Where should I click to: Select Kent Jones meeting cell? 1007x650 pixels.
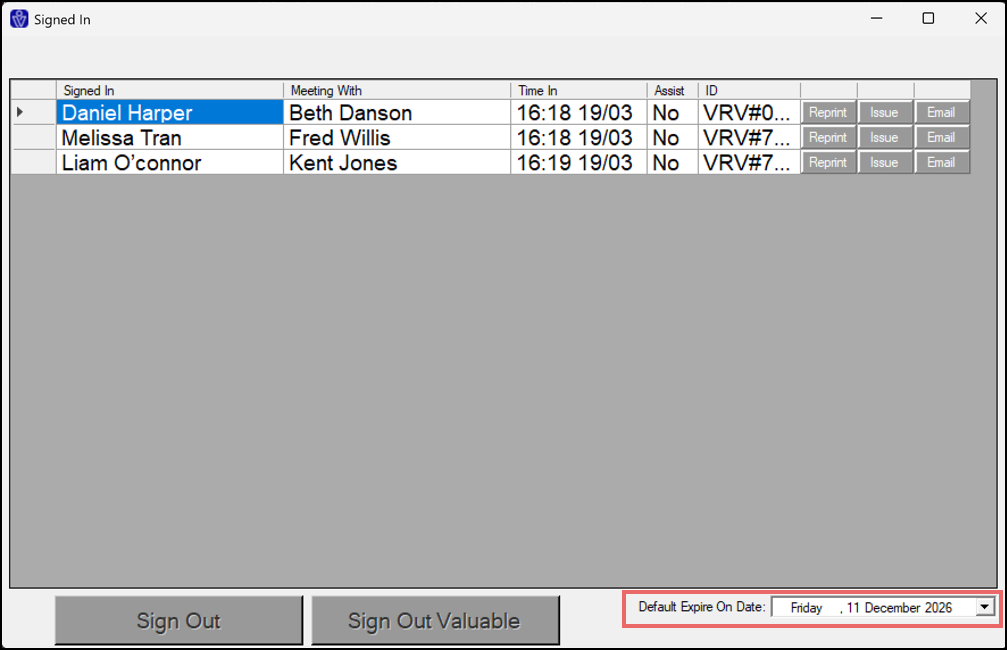click(x=396, y=163)
